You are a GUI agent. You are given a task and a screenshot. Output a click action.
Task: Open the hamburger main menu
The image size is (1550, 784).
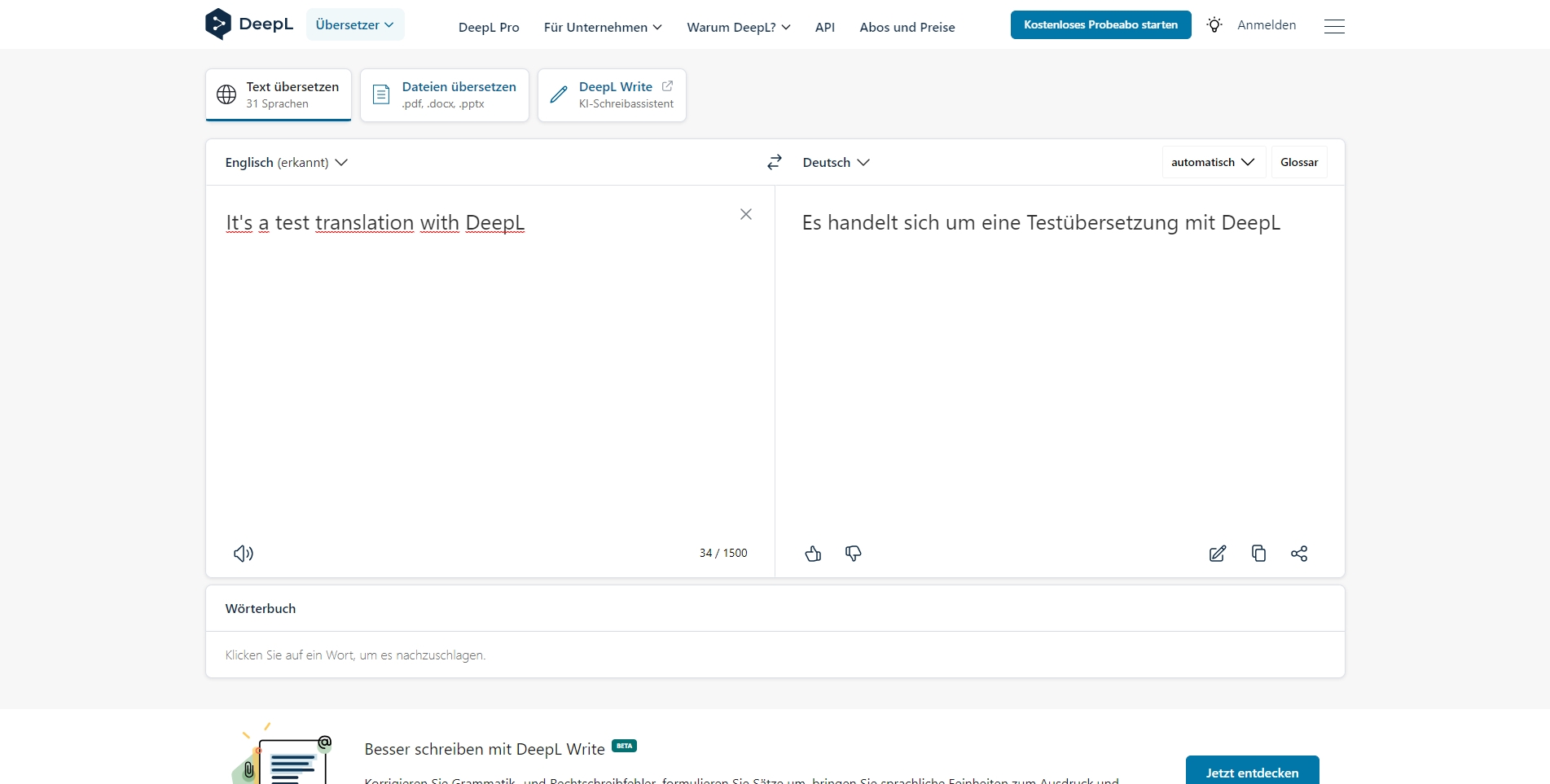1334,27
